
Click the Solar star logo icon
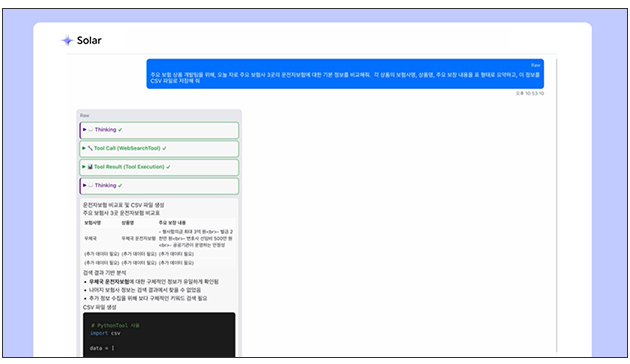[67, 40]
